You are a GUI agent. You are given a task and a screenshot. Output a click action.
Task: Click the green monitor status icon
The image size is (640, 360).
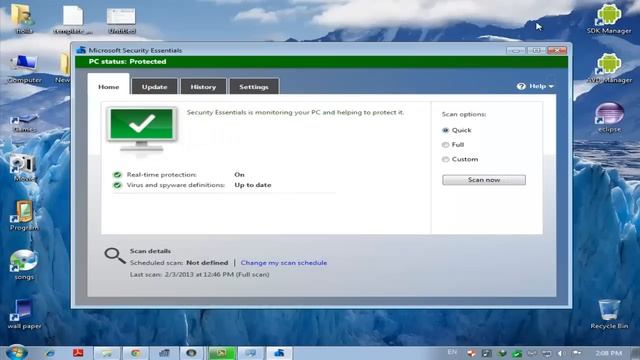[142, 129]
